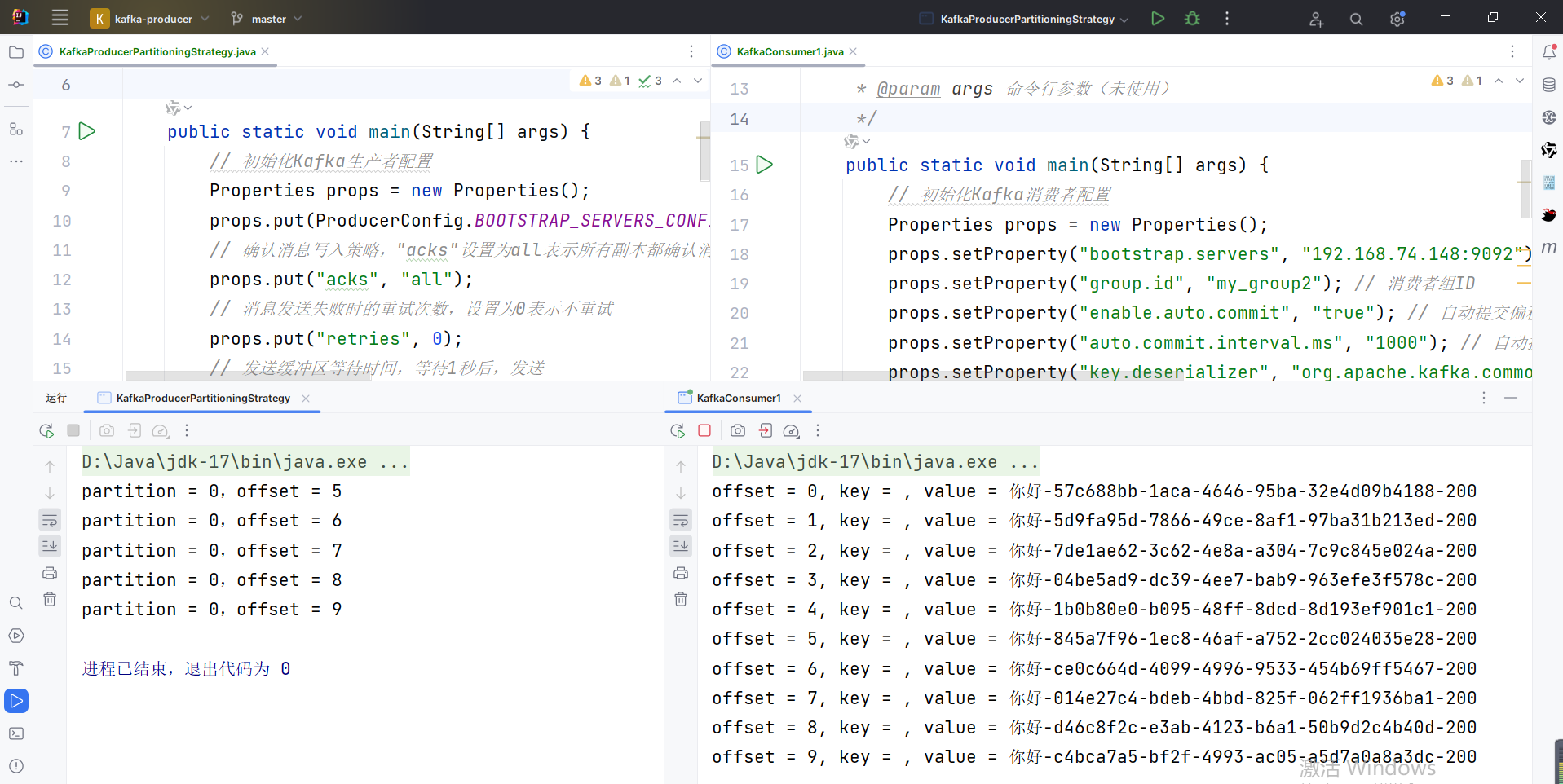Go to previous highlighted problem in right editor
This screenshot has height=784, width=1563.
coord(1499,81)
